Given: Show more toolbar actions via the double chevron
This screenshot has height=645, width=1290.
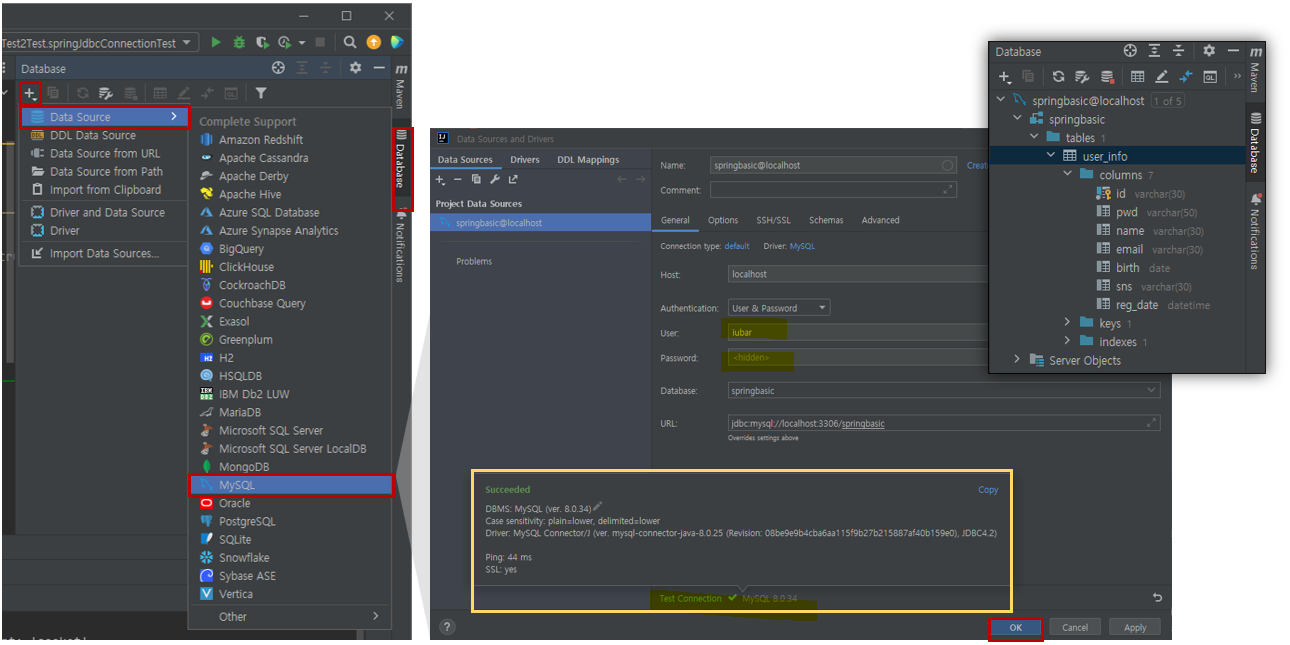Looking at the screenshot, I should pos(1237,76).
